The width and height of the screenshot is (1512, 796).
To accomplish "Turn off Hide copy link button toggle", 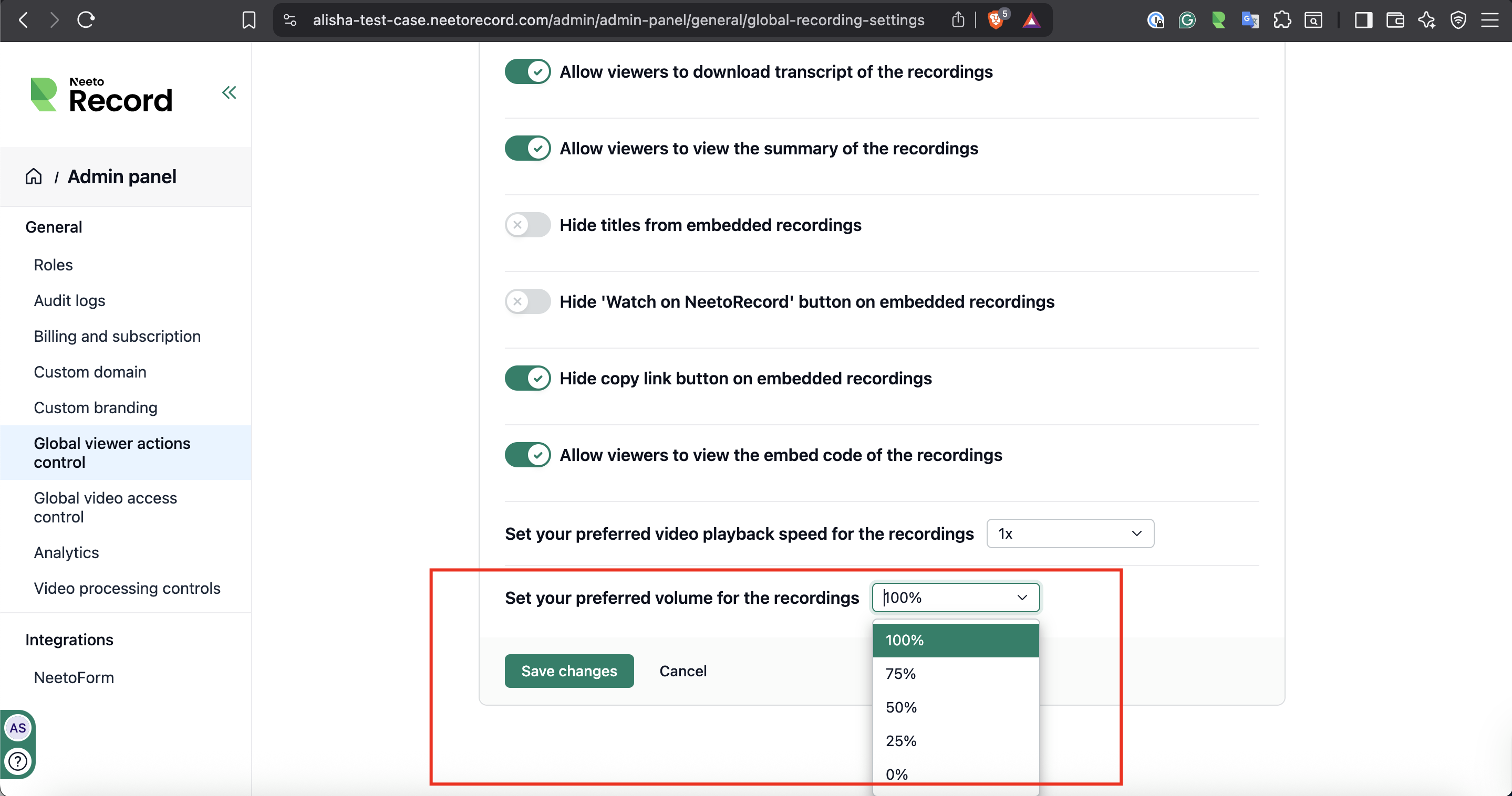I will click(527, 379).
